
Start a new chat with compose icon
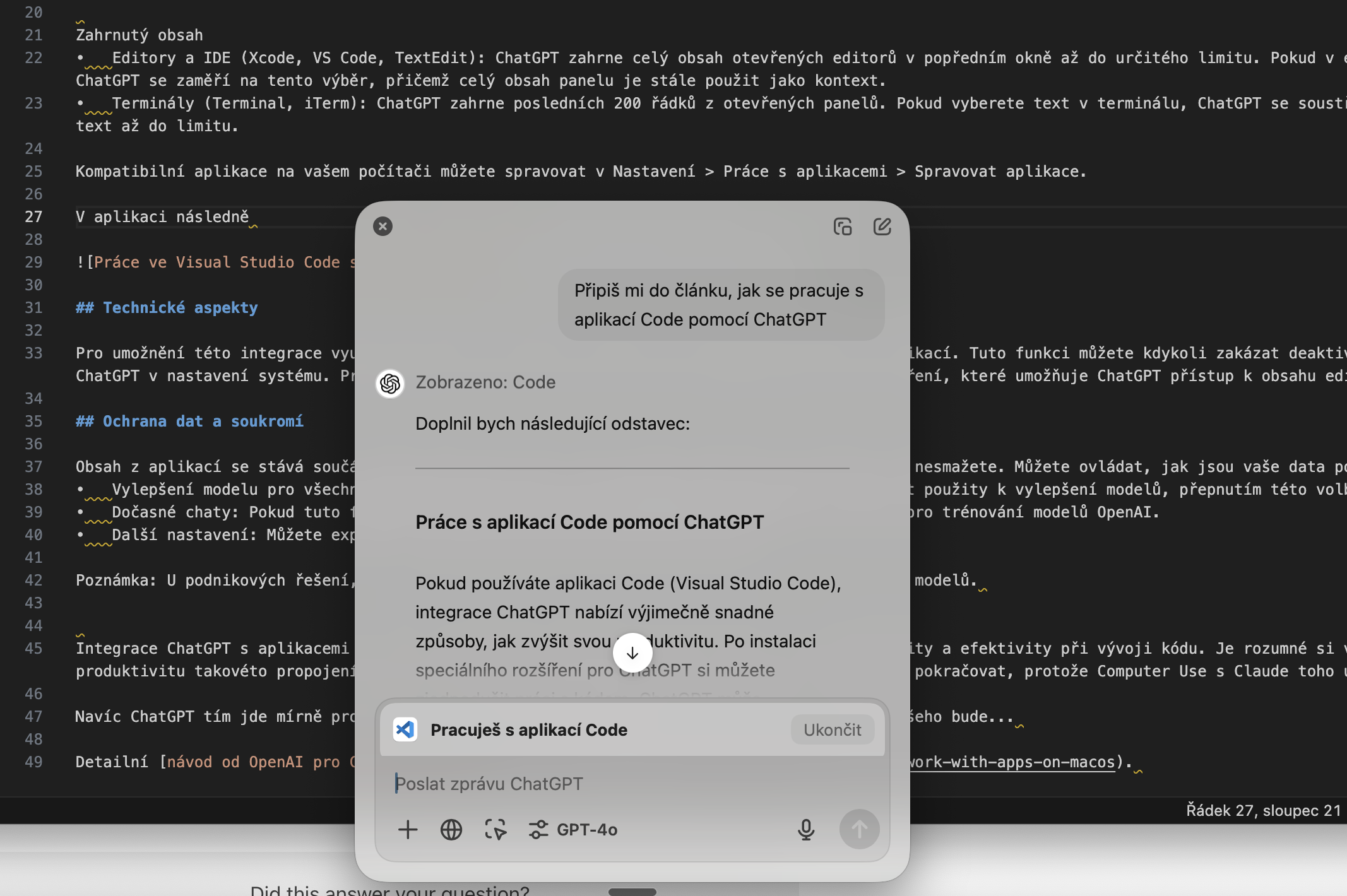point(882,227)
